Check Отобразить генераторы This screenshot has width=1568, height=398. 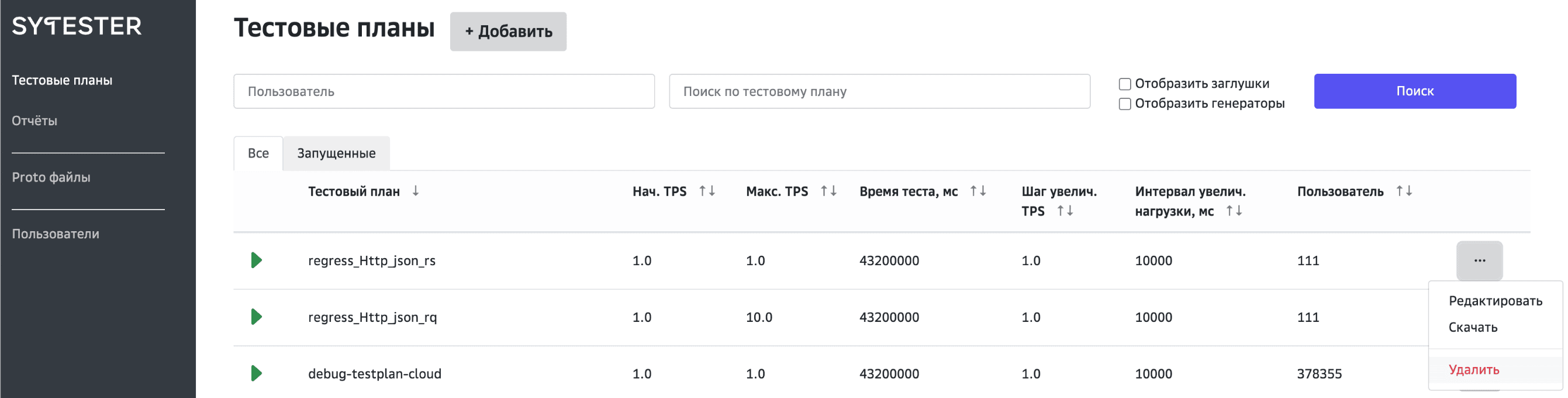1124,104
